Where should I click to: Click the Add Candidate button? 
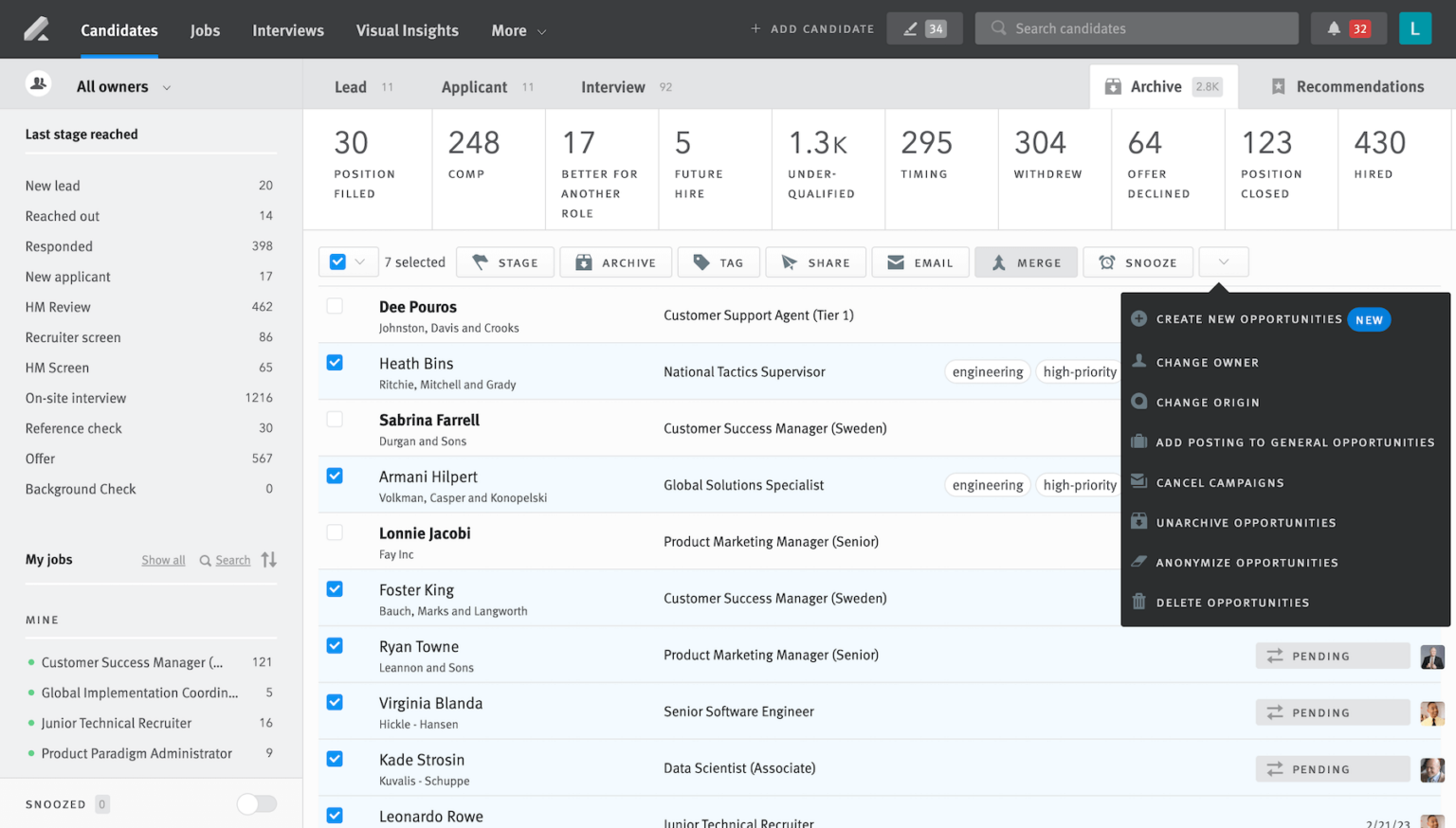click(x=811, y=28)
